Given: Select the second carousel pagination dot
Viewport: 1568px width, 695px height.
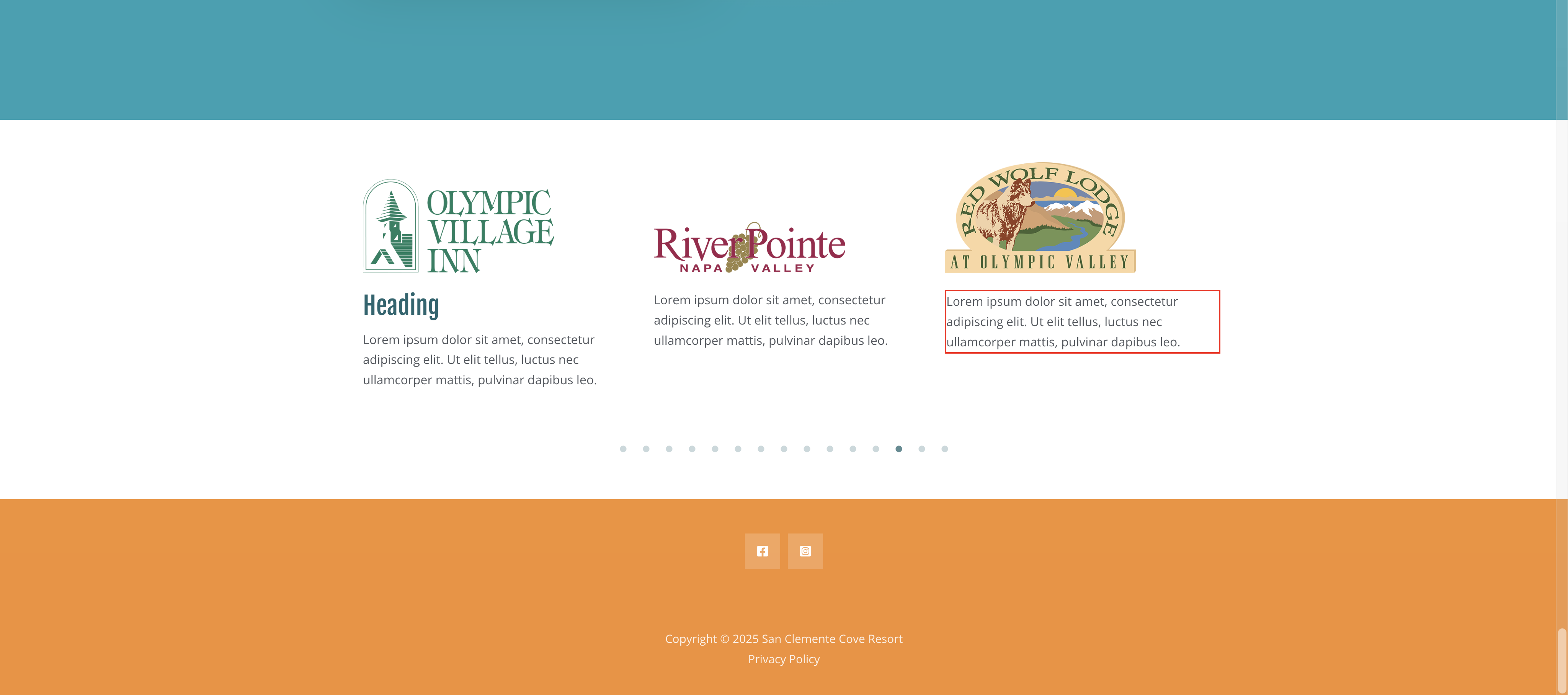Looking at the screenshot, I should click(646, 449).
